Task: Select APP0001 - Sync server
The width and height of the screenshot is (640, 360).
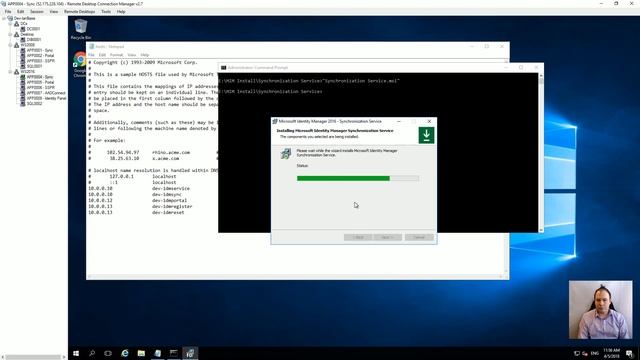Action: click(40, 50)
